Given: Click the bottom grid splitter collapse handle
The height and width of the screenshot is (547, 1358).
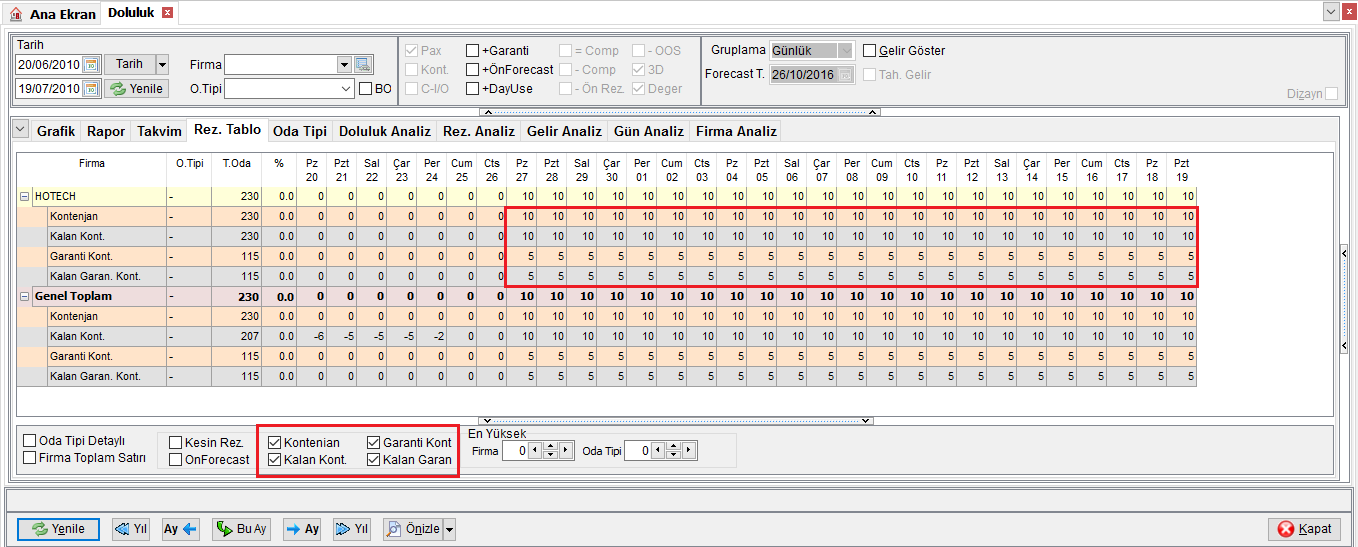Looking at the screenshot, I should tap(676, 421).
